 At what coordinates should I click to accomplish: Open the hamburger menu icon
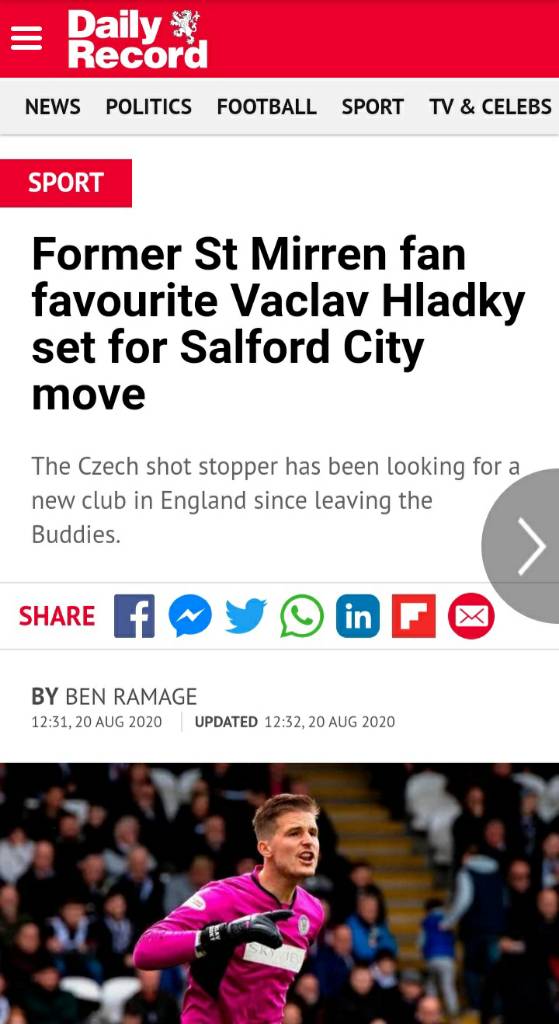pyautogui.click(x=26, y=39)
